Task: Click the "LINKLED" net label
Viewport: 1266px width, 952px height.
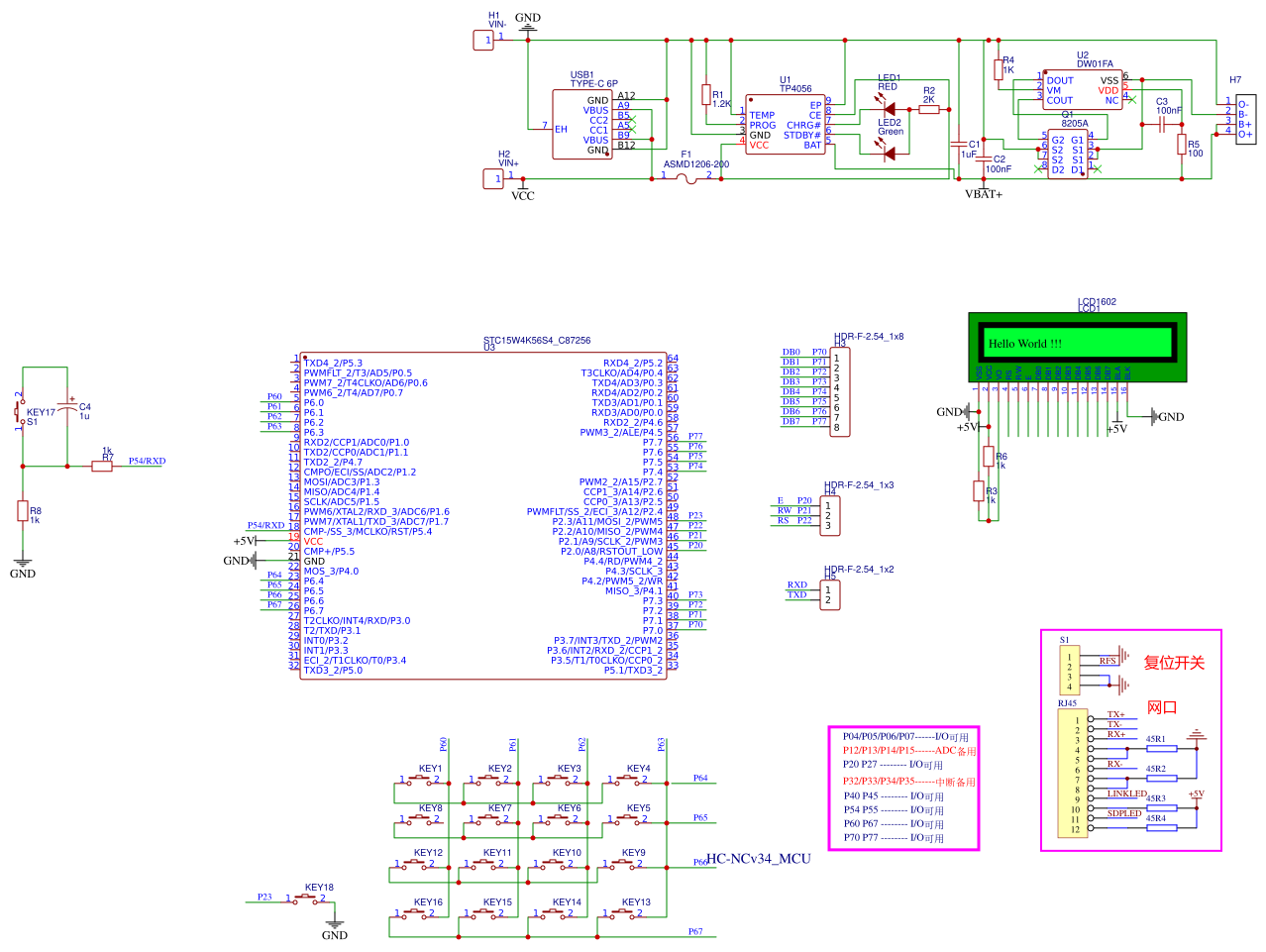Action: [x=1126, y=793]
